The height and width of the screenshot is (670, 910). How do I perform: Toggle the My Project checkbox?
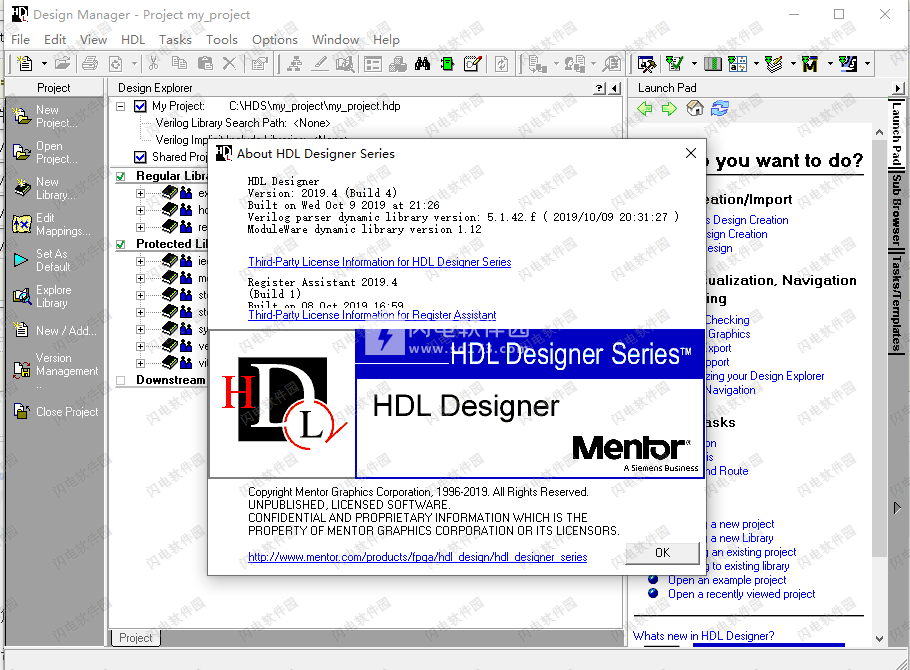pyautogui.click(x=140, y=106)
